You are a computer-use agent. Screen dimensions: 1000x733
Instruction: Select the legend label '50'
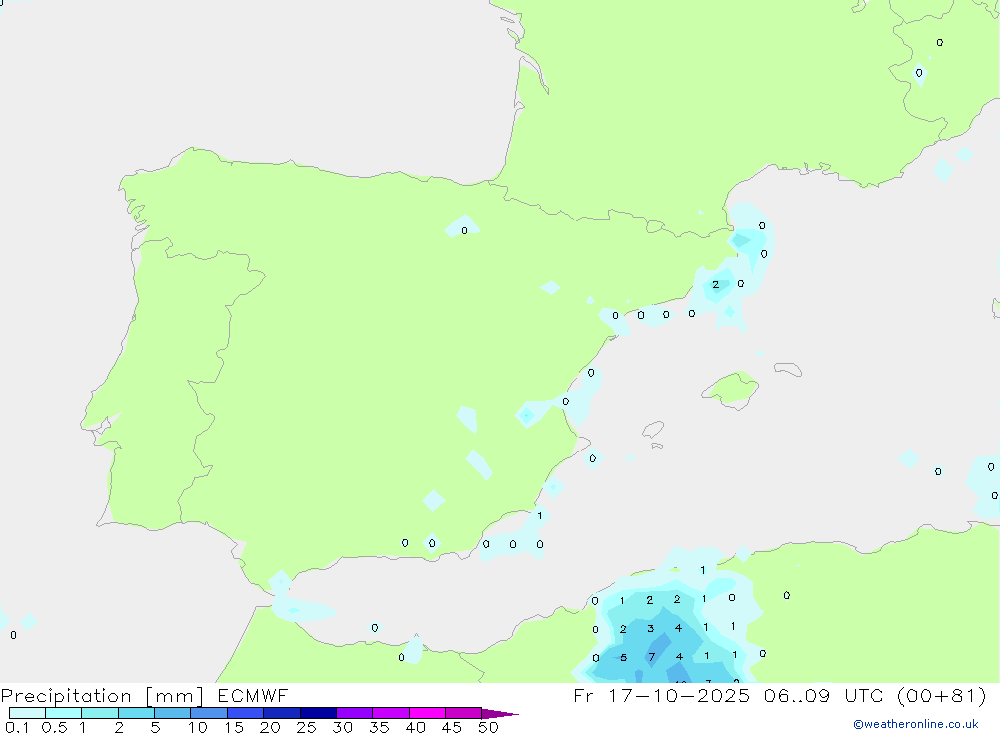[x=489, y=727]
